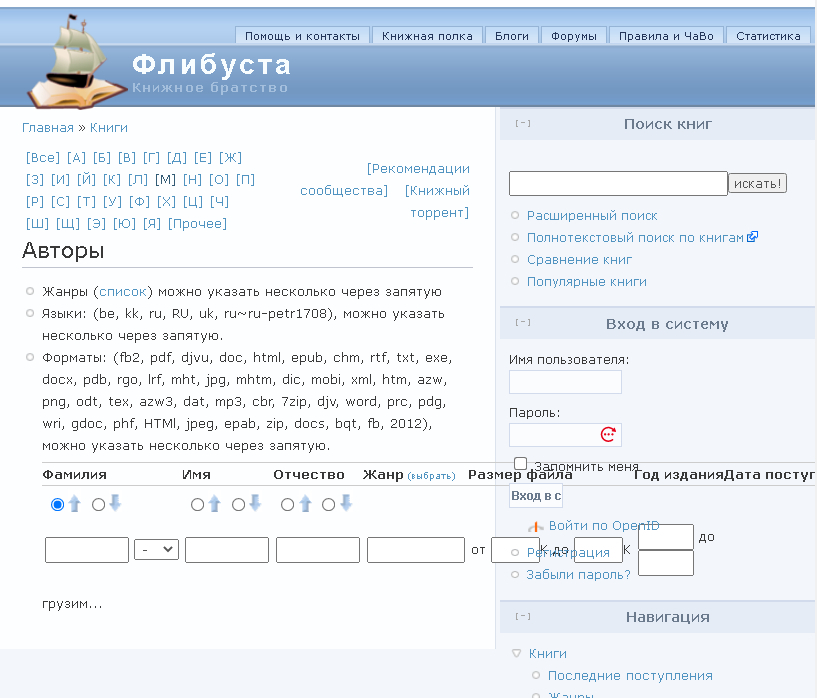The height and width of the screenshot is (698, 817).
Task: Open Полнотекстовый поиск по книгам link
Action: (x=635, y=238)
